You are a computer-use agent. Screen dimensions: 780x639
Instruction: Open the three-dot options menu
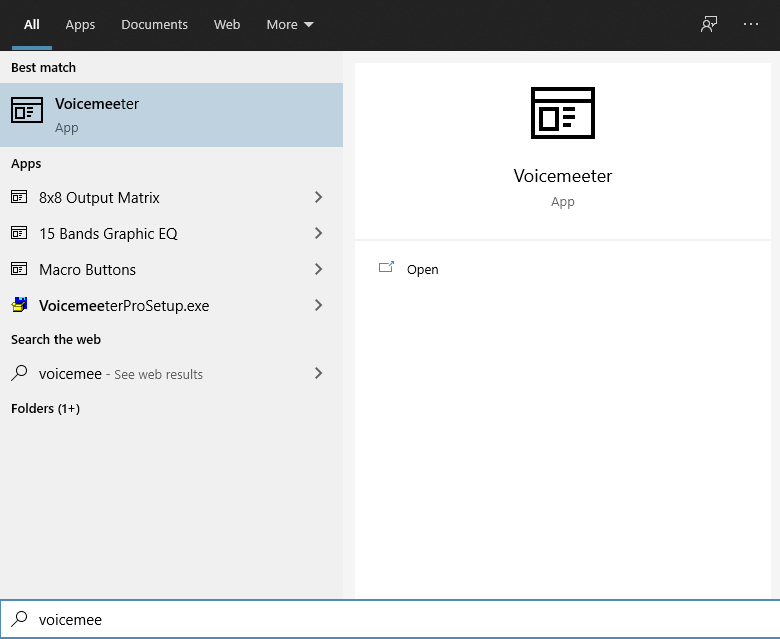(751, 24)
